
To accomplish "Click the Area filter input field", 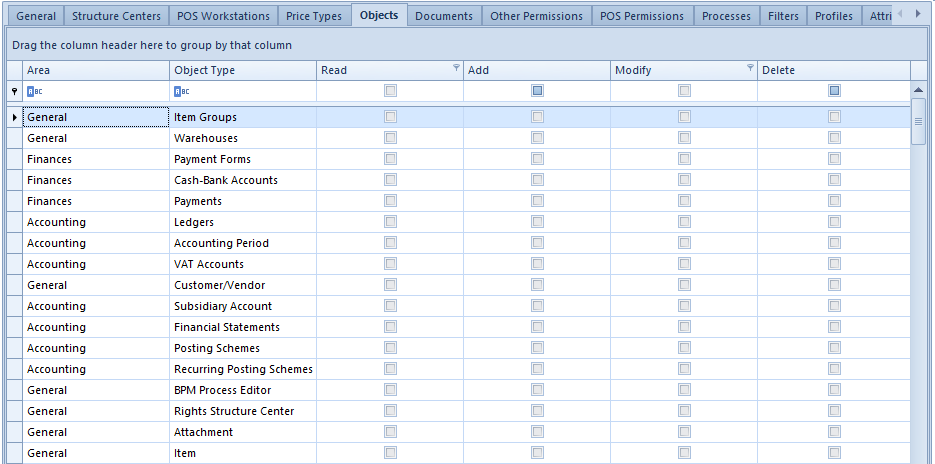I will coord(96,91).
